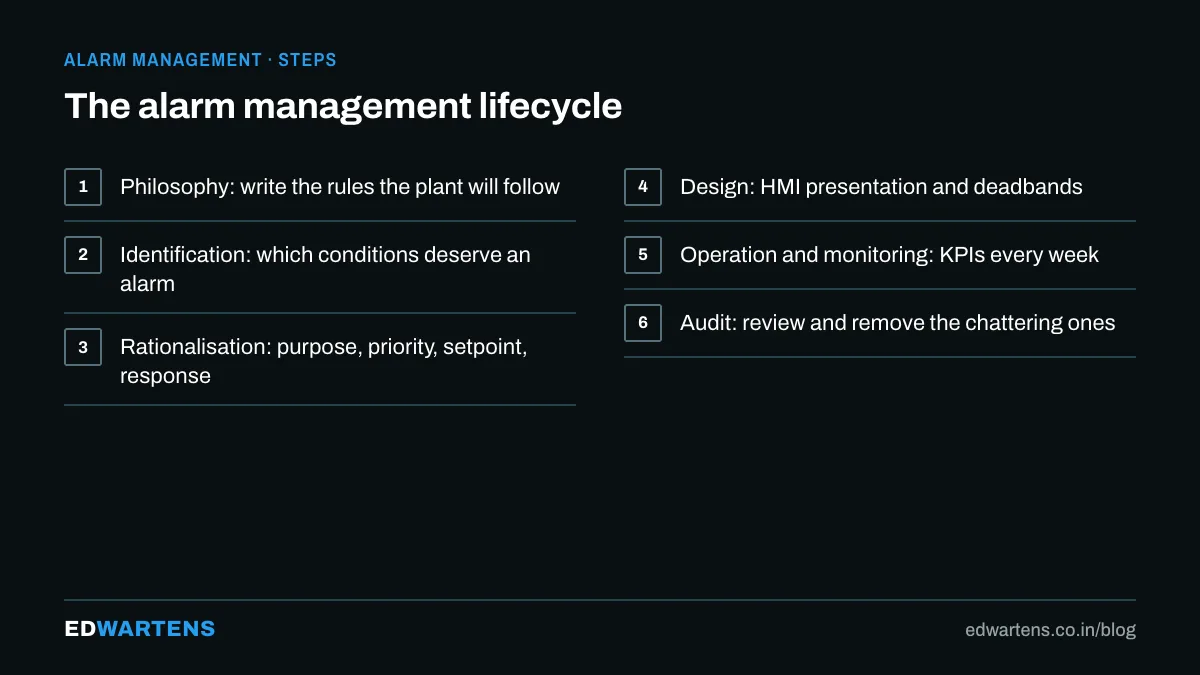The width and height of the screenshot is (1200, 675).
Task: Open the edwartens.co.in/blog link
Action: [x=1050, y=630]
